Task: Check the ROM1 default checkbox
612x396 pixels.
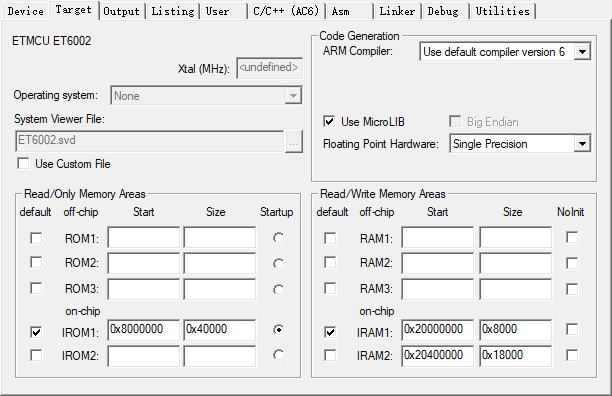Action: tap(36, 238)
